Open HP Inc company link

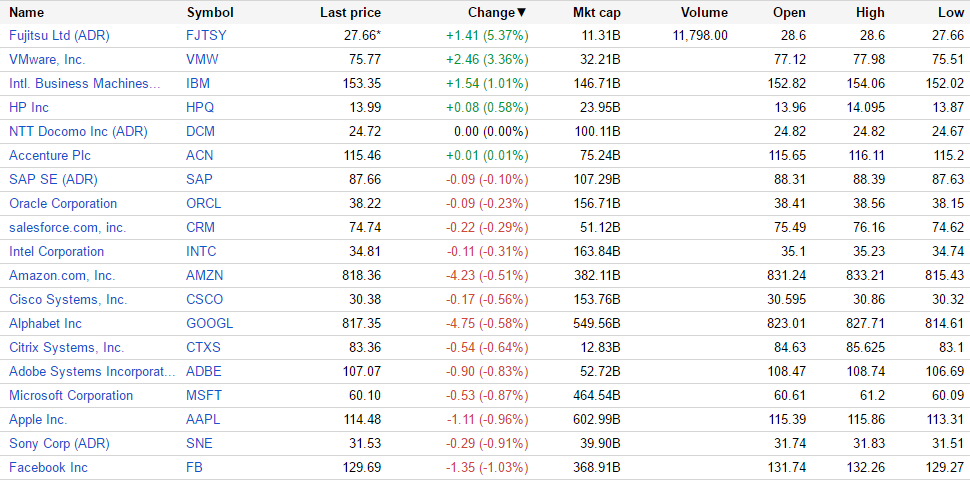(x=29, y=107)
